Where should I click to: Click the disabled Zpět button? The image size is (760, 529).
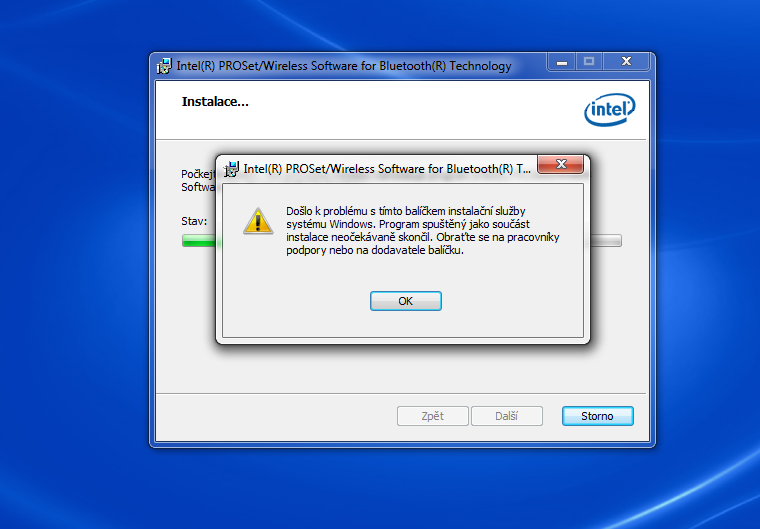433,416
